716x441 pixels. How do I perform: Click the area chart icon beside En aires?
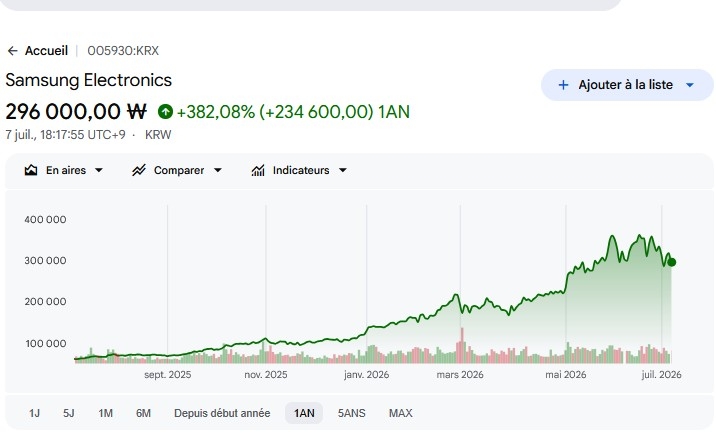(x=31, y=170)
